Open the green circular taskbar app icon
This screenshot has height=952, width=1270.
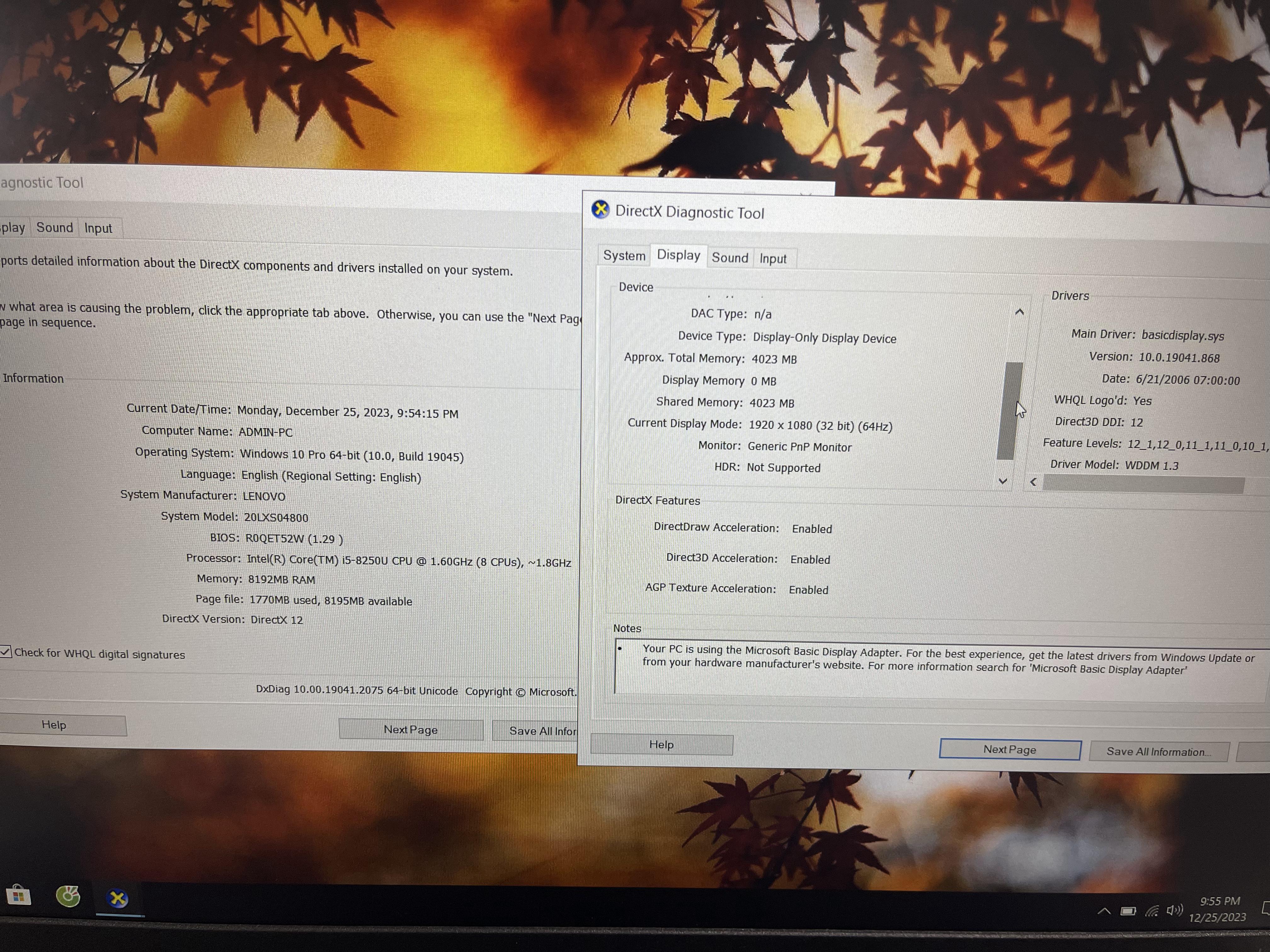[x=68, y=896]
